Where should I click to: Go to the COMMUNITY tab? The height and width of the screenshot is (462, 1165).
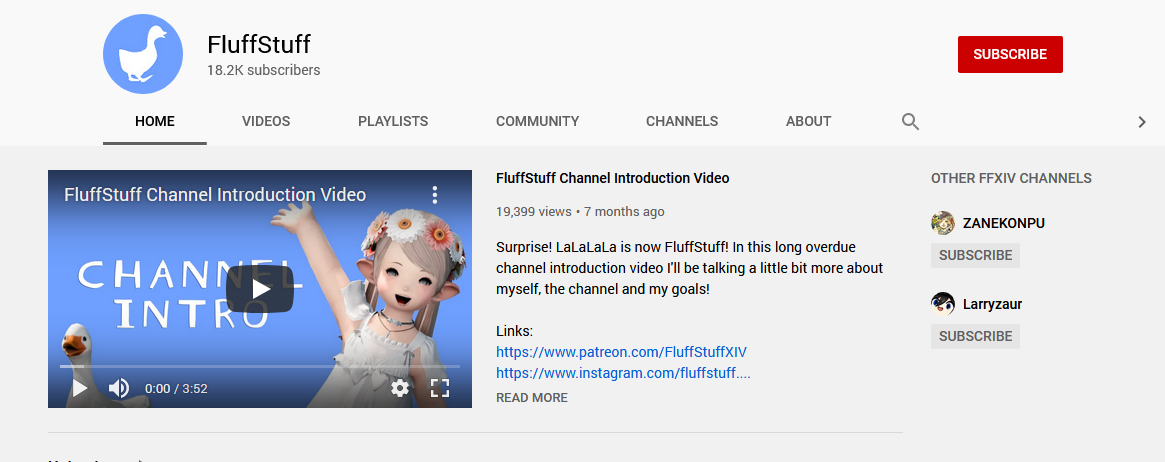click(x=537, y=121)
